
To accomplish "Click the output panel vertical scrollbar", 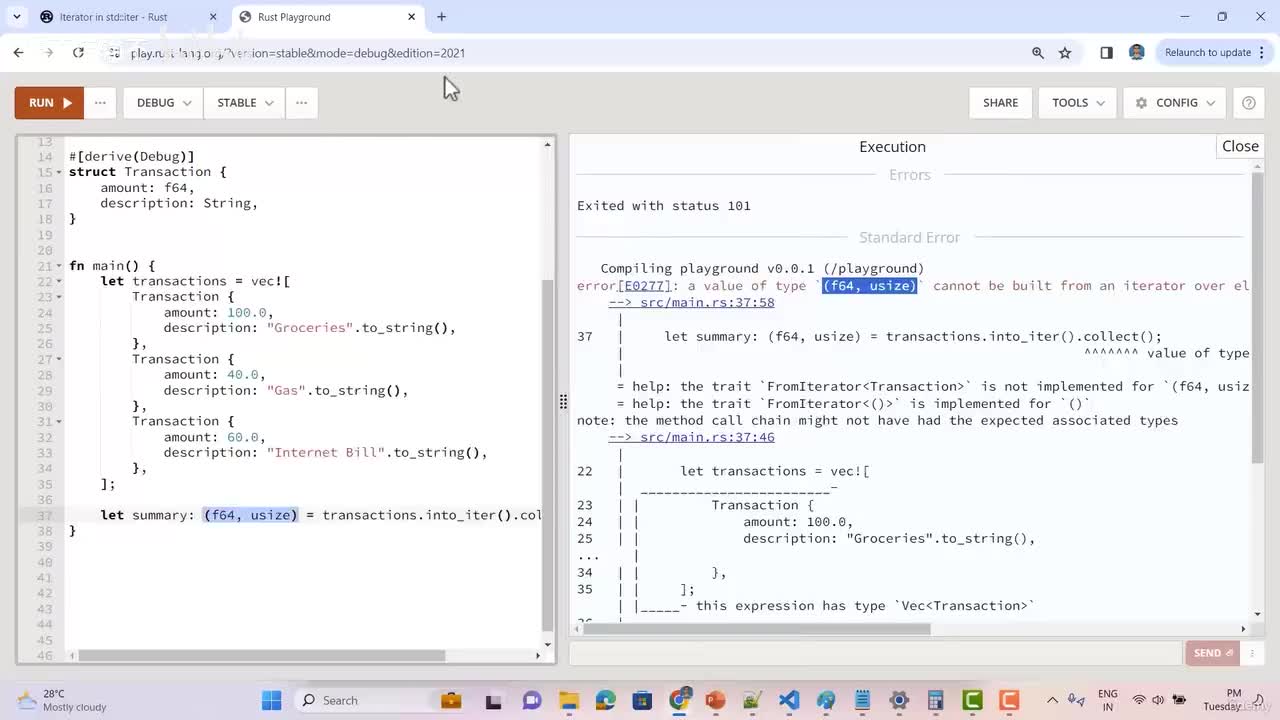I will (x=1258, y=319).
